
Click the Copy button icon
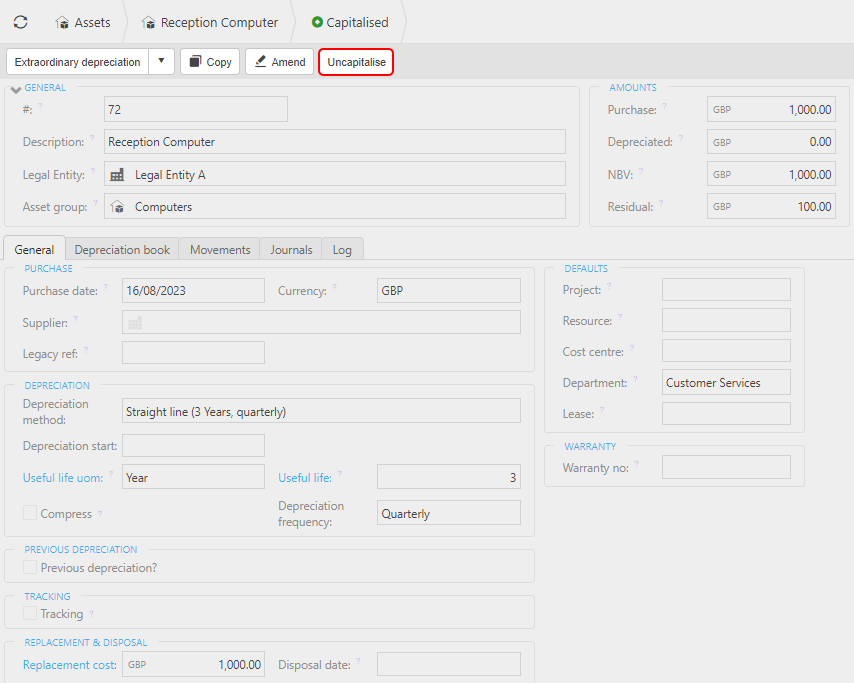coord(195,62)
